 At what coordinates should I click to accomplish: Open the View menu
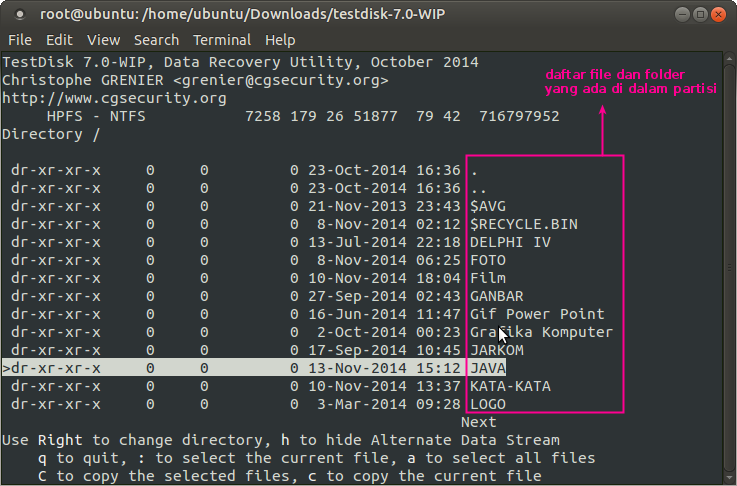[103, 40]
